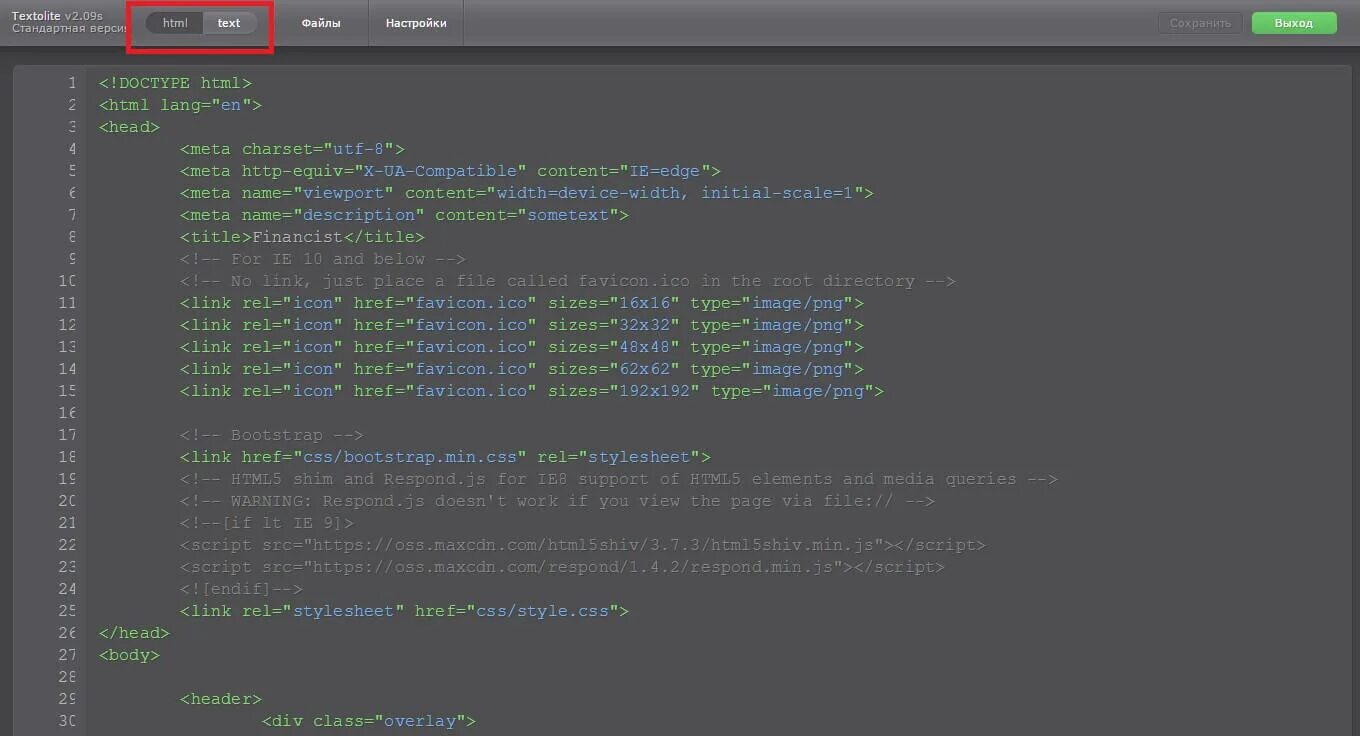Click the html lang="en" line
The image size is (1360, 736).
pyautogui.click(x=180, y=105)
